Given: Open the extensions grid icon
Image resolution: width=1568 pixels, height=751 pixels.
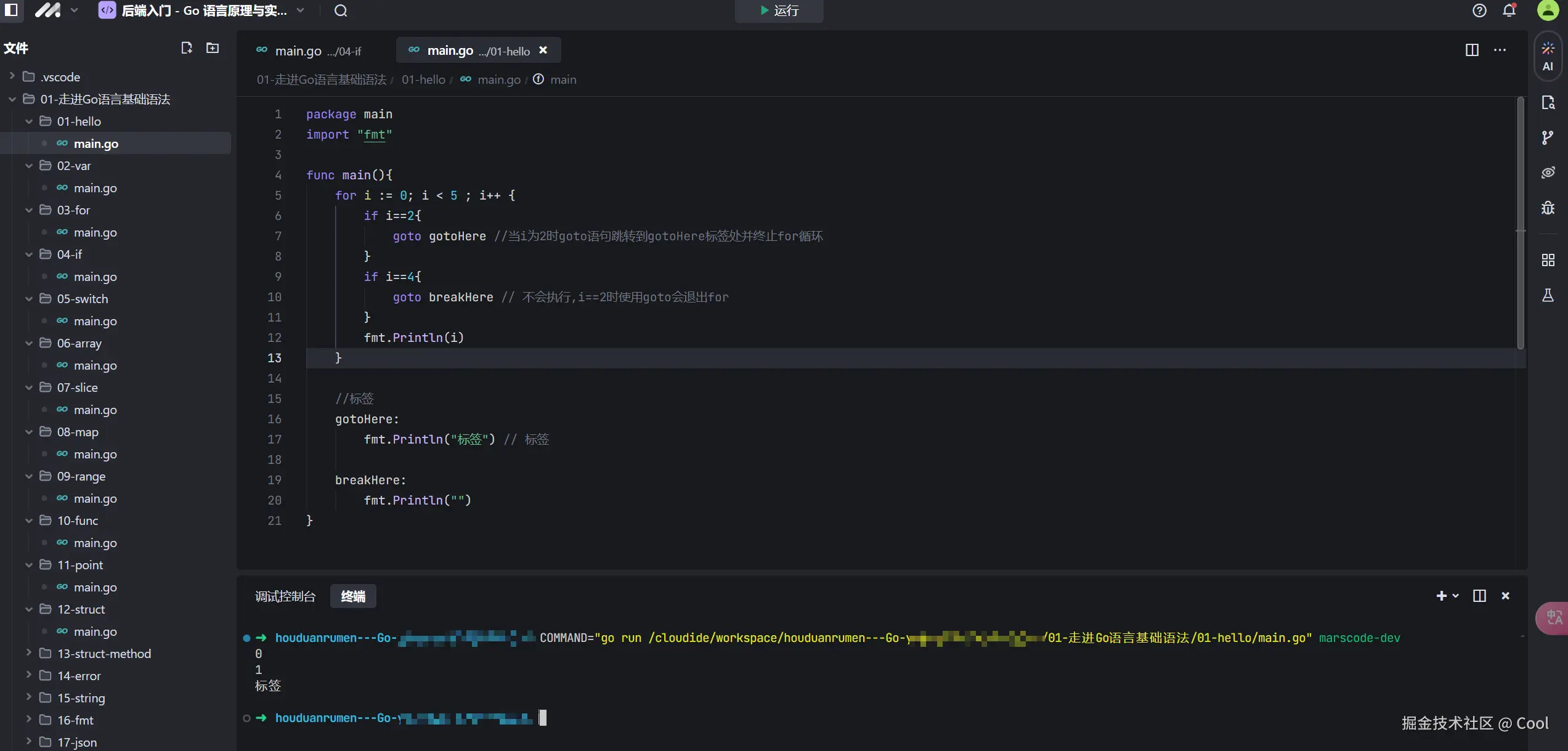Looking at the screenshot, I should tap(1547, 260).
